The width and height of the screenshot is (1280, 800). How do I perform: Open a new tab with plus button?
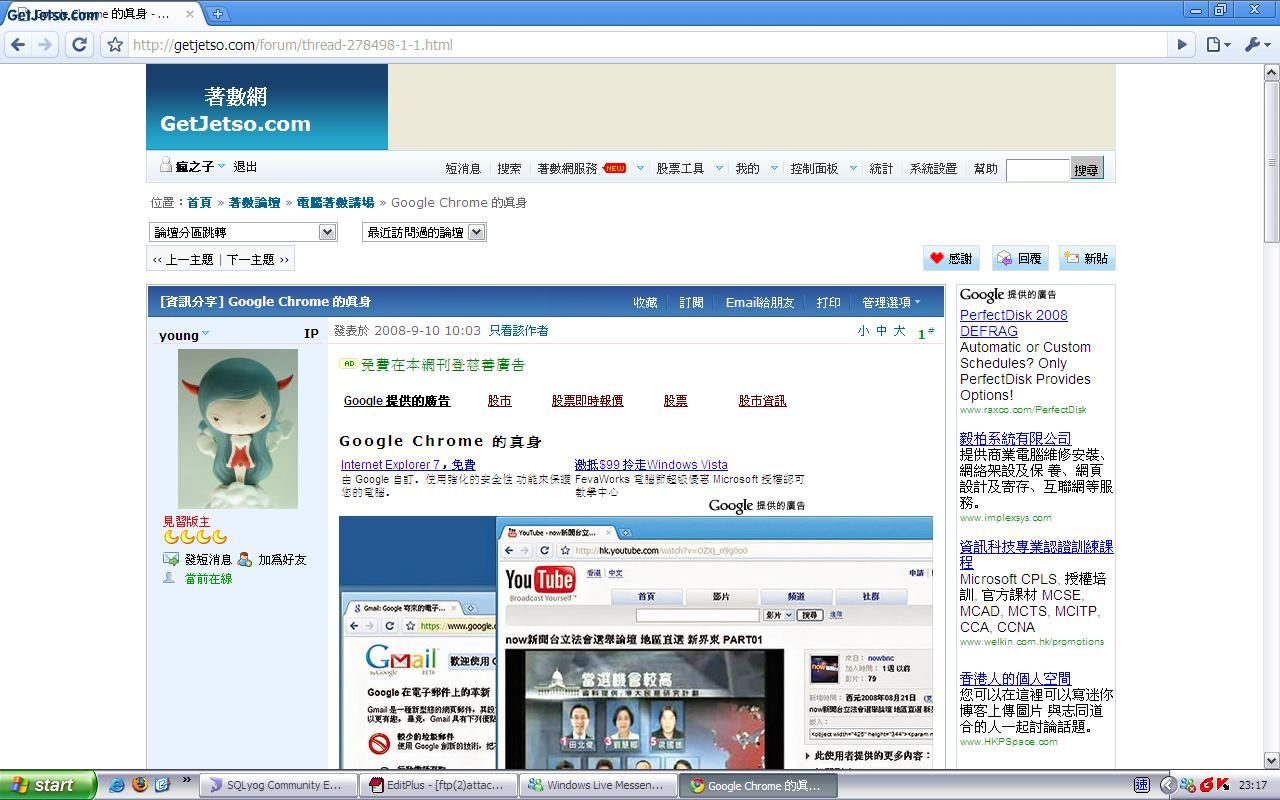pyautogui.click(x=217, y=14)
